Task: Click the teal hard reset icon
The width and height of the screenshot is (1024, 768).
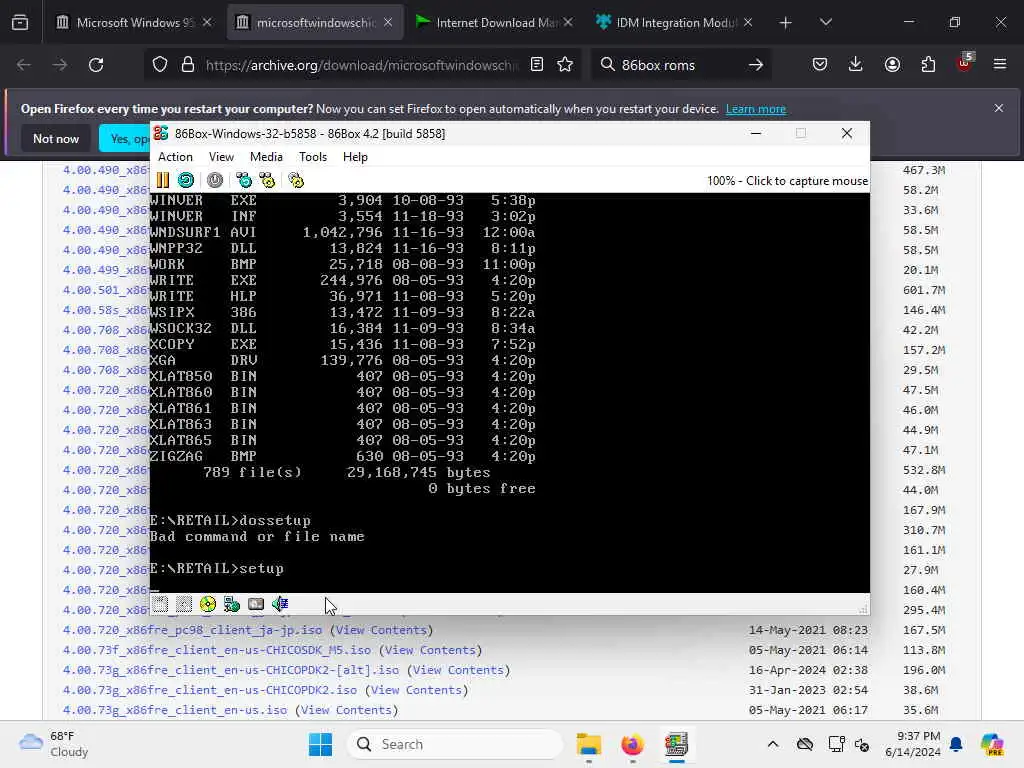Action: [186, 180]
